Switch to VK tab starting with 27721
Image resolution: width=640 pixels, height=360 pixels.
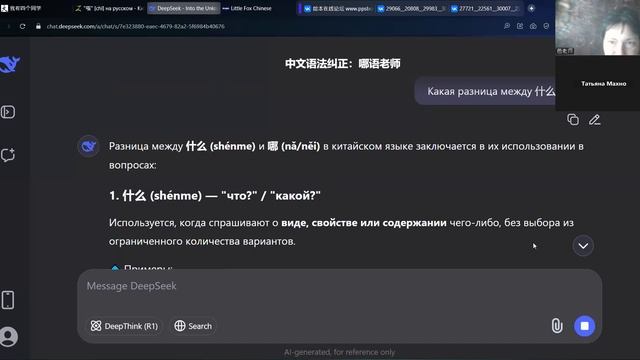485,8
